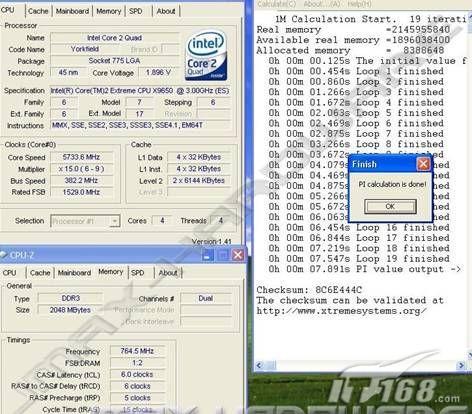This screenshot has height=414, width=472.
Task: Click the xtremesystems.org URL text
Action: click(341, 311)
